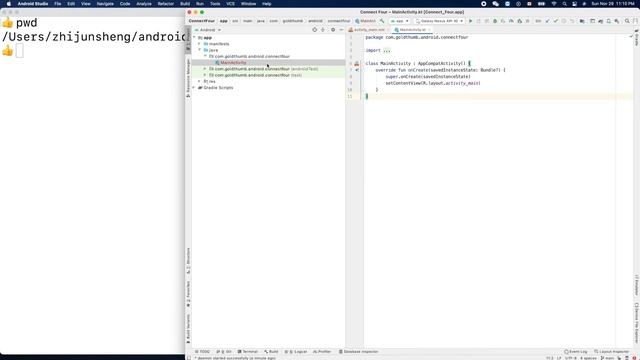Screen dimensions: 640x360
Task: Click the goldthumb breadcrumb in navigation bar
Action: coord(293,21)
